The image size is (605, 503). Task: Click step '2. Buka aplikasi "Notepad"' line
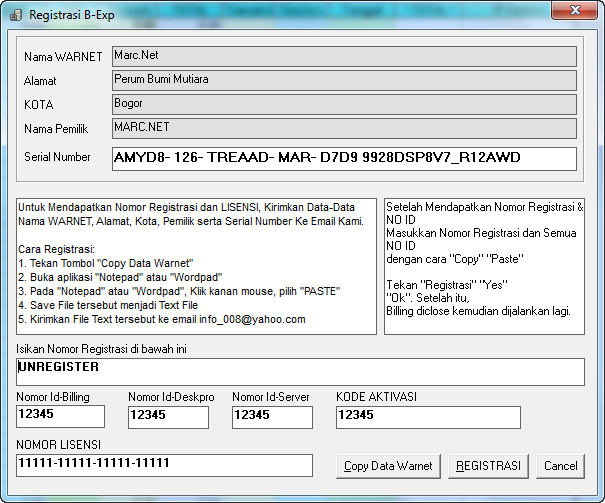coord(120,277)
